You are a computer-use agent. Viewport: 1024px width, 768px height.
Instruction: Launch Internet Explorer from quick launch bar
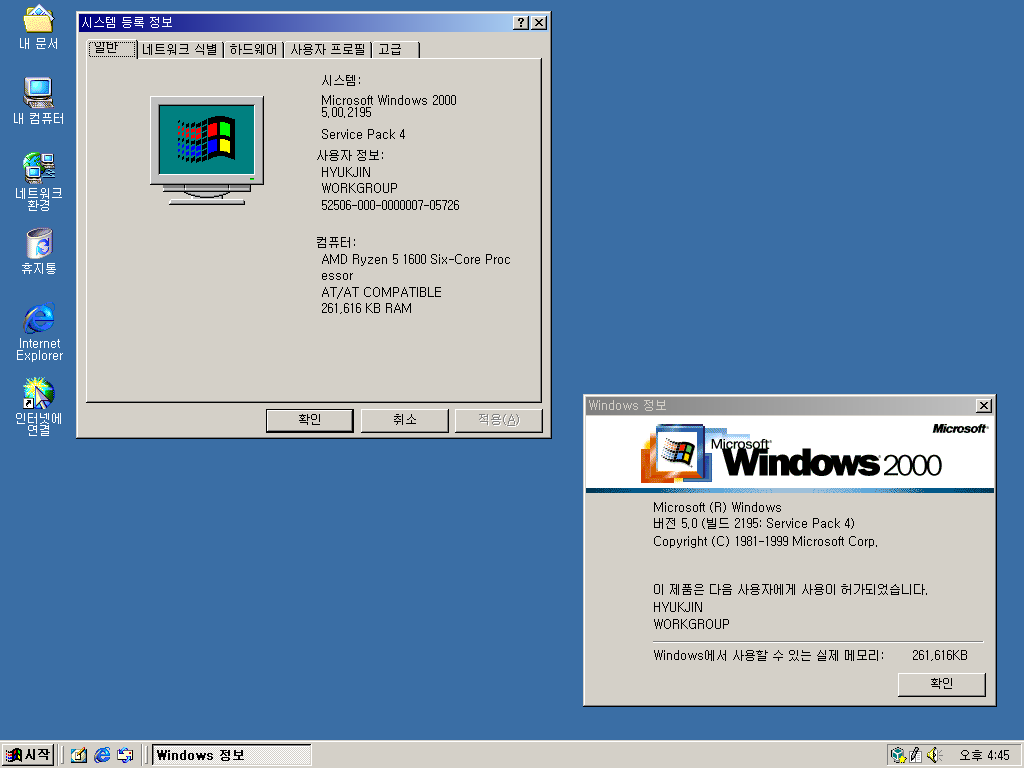102,755
